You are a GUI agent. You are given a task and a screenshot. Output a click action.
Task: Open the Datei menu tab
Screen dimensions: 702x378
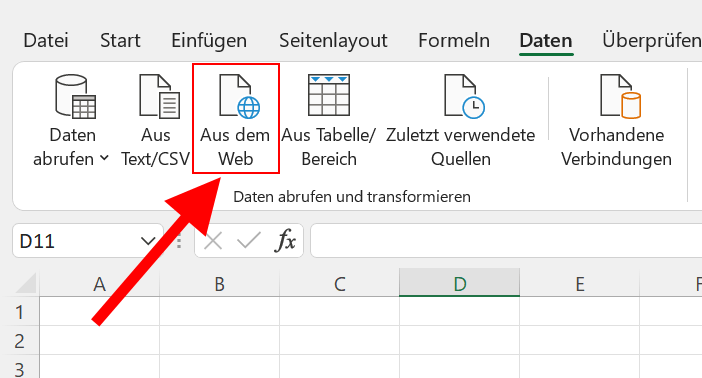click(46, 41)
